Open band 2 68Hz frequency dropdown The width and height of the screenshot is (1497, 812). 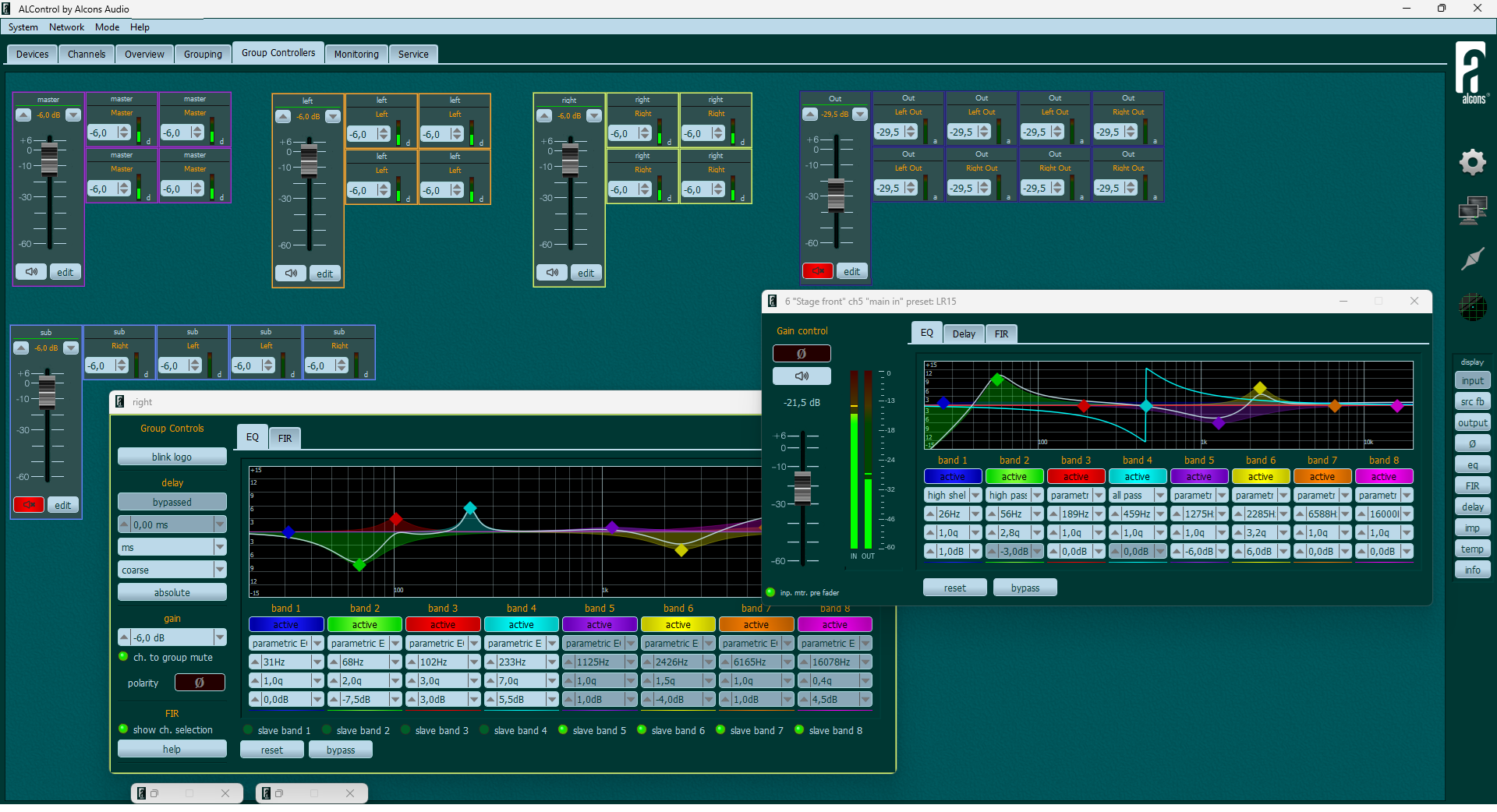tap(395, 662)
